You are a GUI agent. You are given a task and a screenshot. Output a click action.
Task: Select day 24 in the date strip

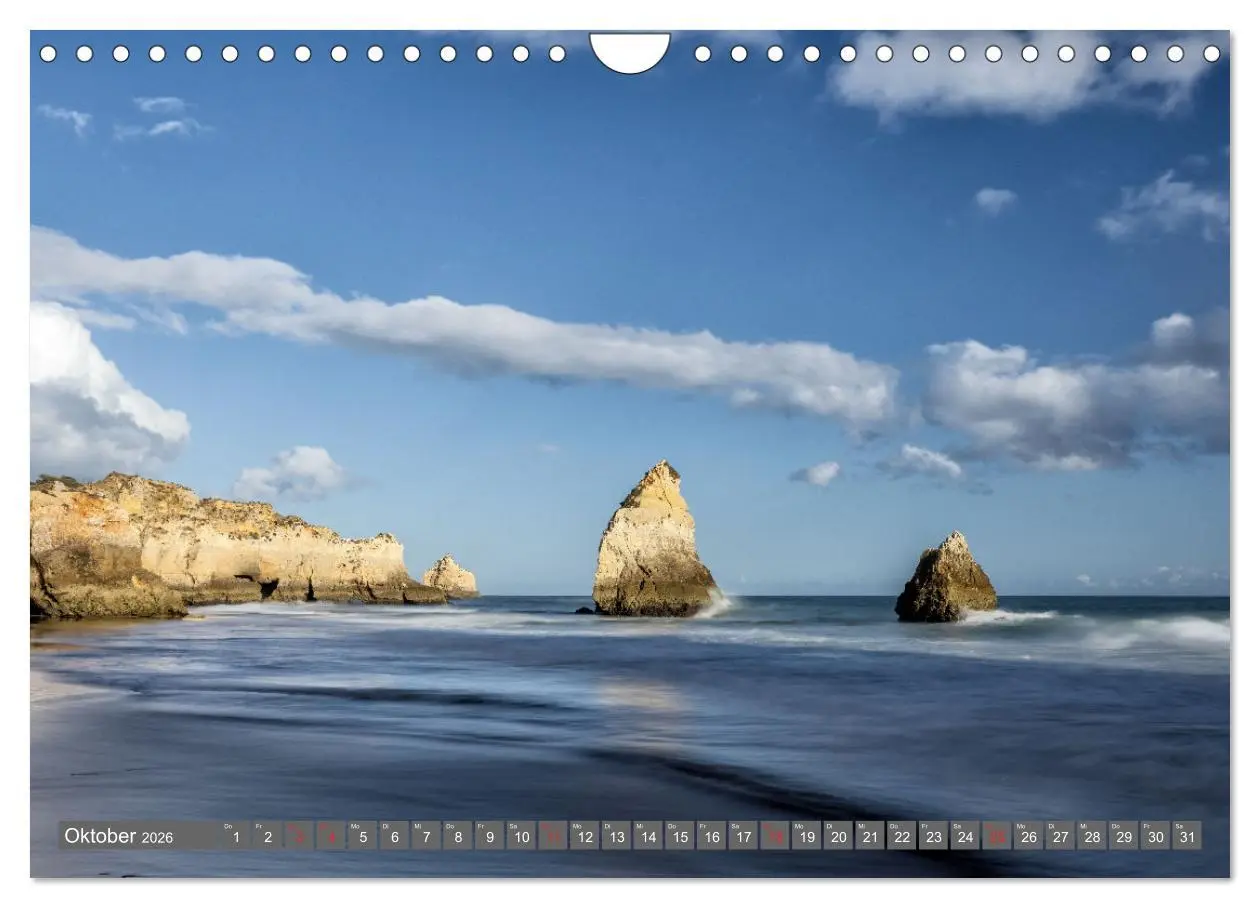click(x=965, y=836)
